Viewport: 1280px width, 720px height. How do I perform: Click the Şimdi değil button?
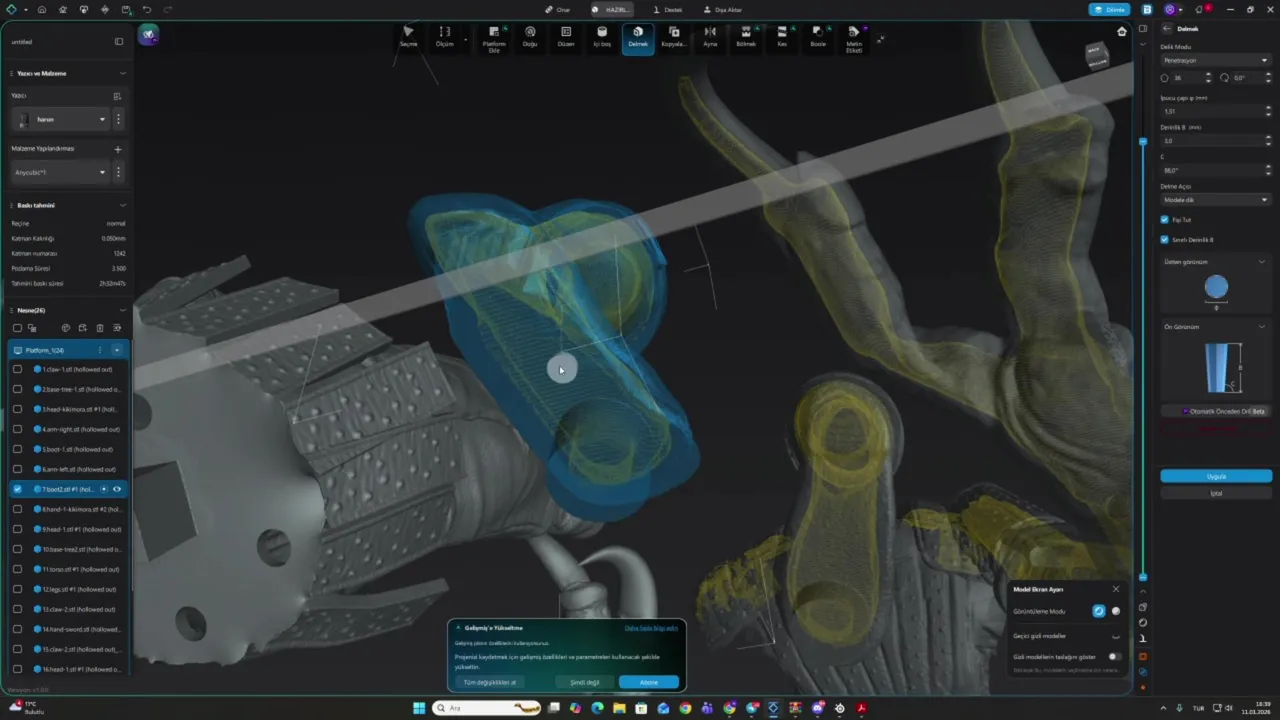point(585,682)
